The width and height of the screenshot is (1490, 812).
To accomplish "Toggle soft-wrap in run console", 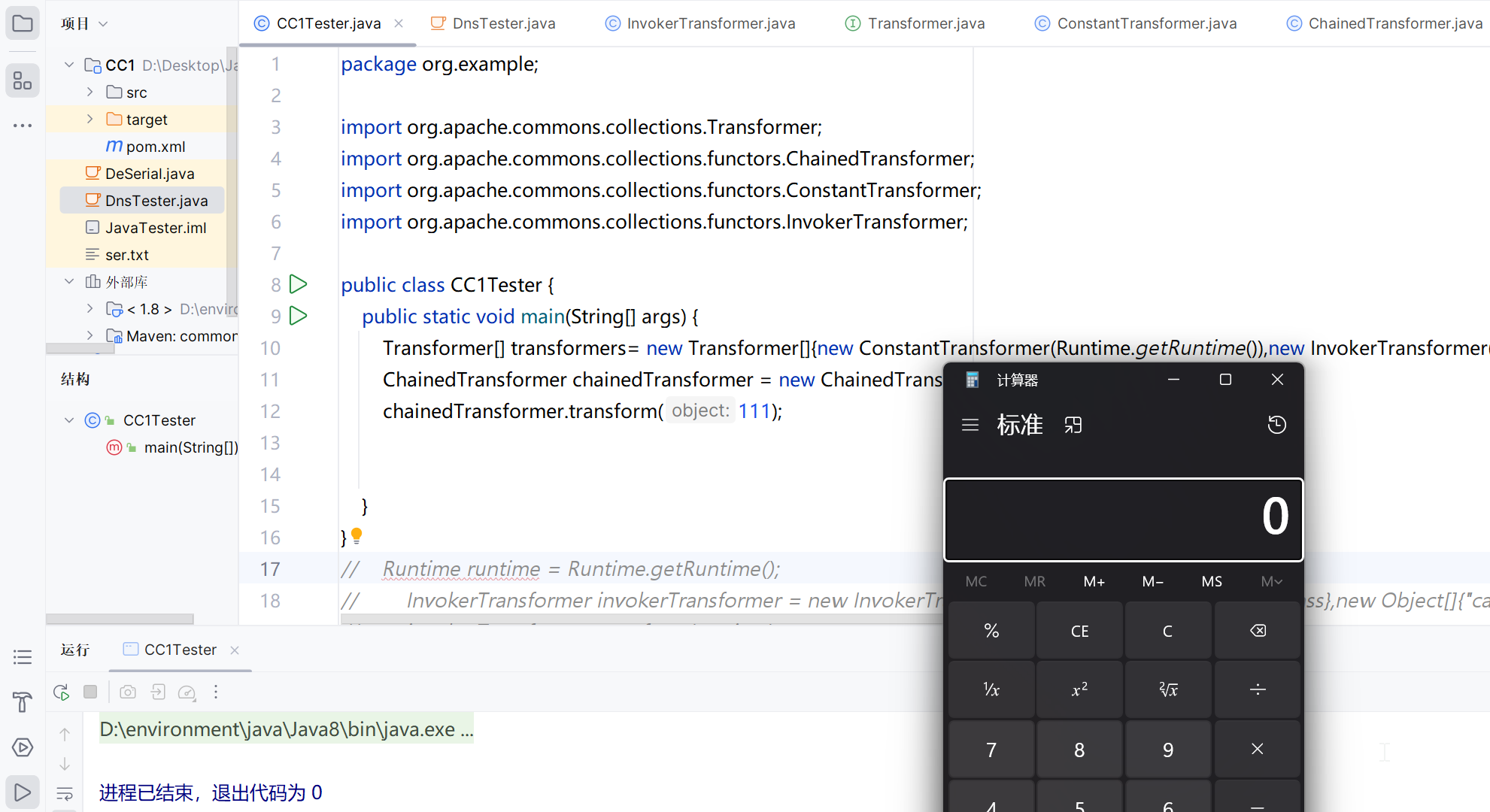I will click(x=65, y=793).
